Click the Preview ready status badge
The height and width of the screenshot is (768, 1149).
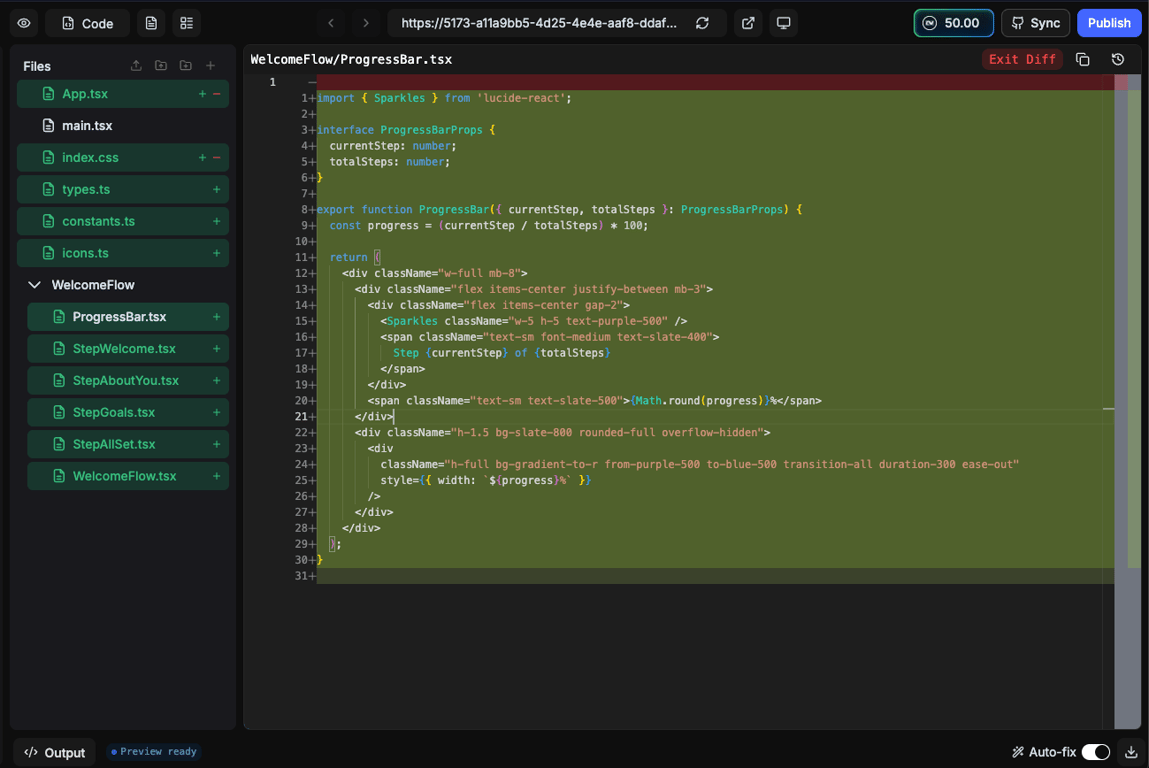(x=154, y=752)
